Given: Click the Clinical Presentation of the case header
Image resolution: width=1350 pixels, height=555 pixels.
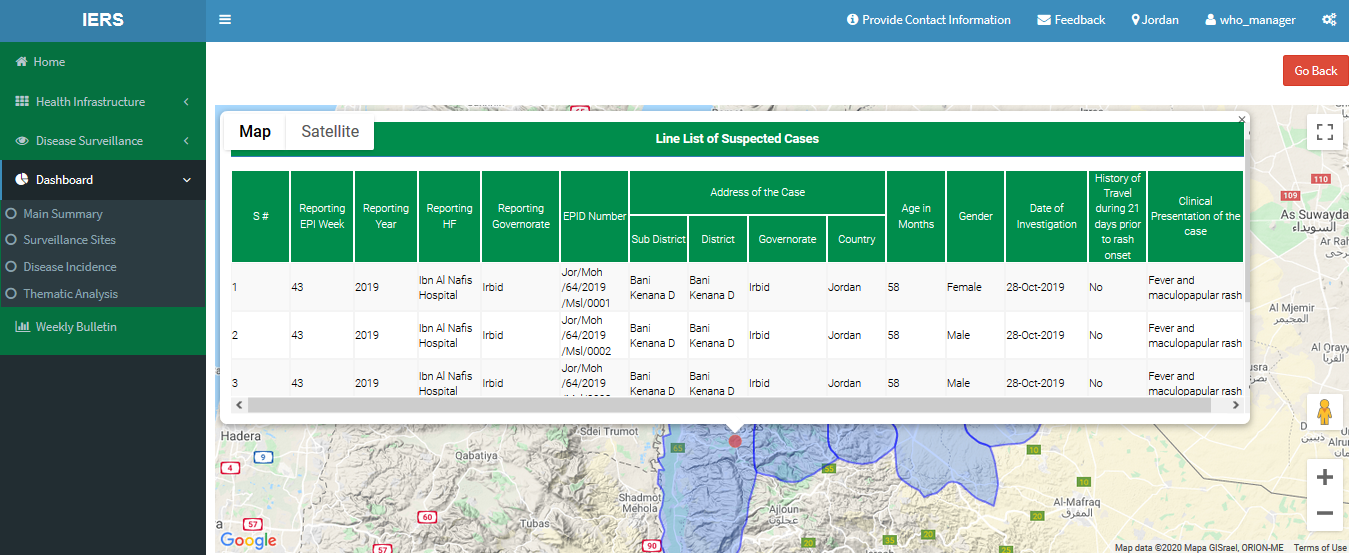Looking at the screenshot, I should (x=1196, y=216).
